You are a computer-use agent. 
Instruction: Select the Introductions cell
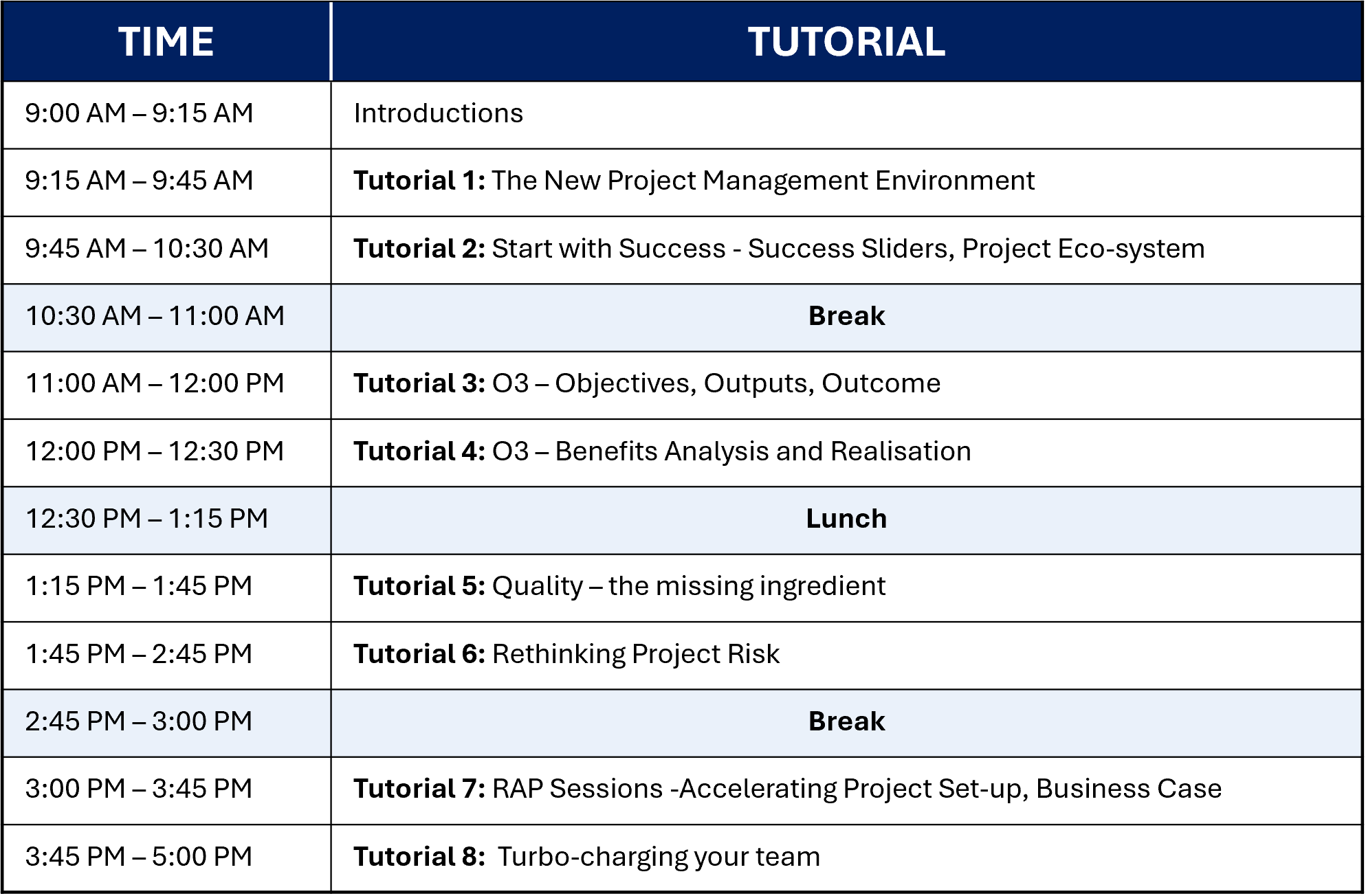tap(846, 115)
